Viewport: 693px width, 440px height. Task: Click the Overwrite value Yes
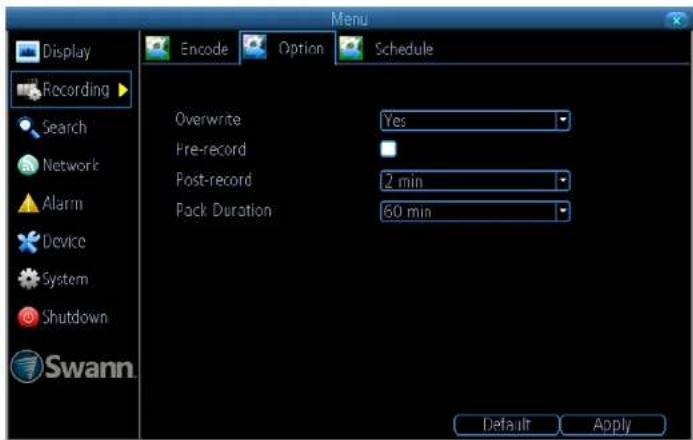[394, 121]
